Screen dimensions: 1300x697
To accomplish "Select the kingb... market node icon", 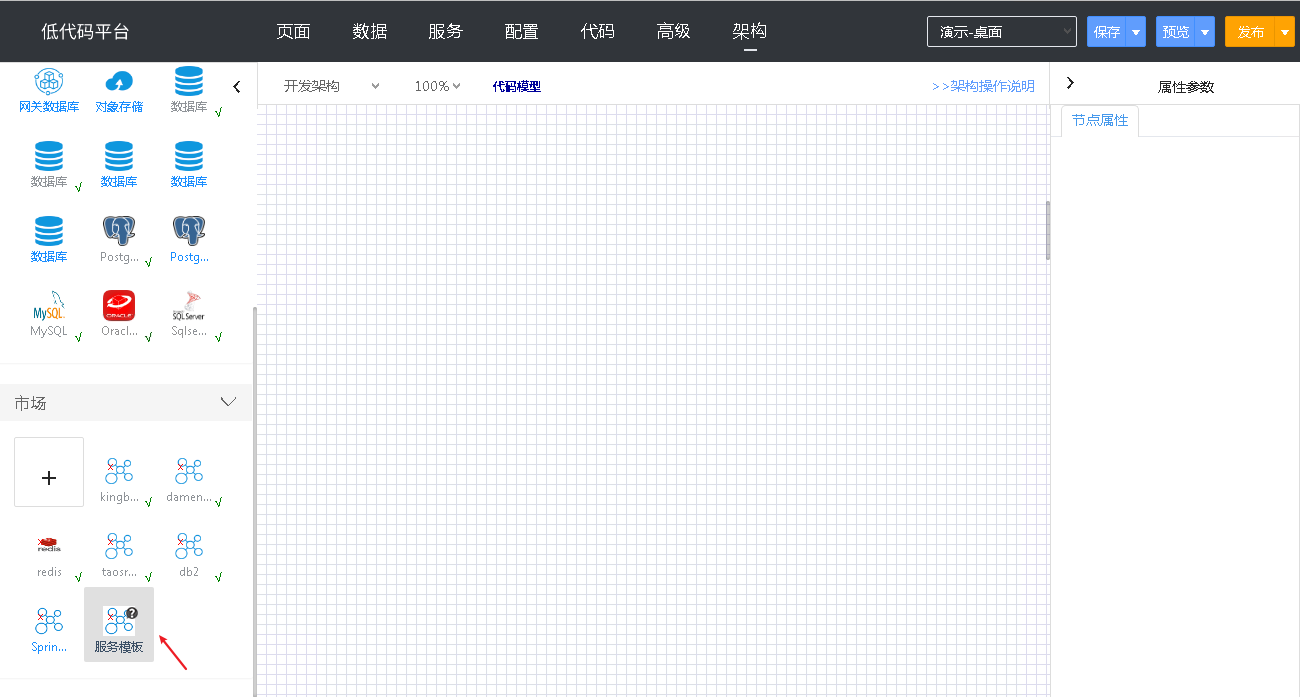I will [x=119, y=471].
